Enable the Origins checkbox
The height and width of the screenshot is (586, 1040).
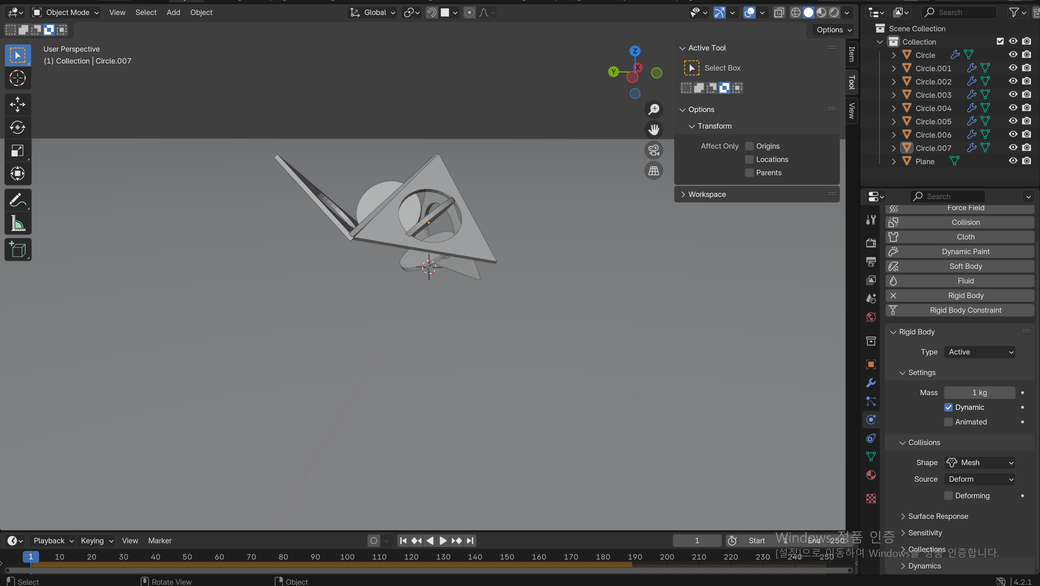pos(749,146)
